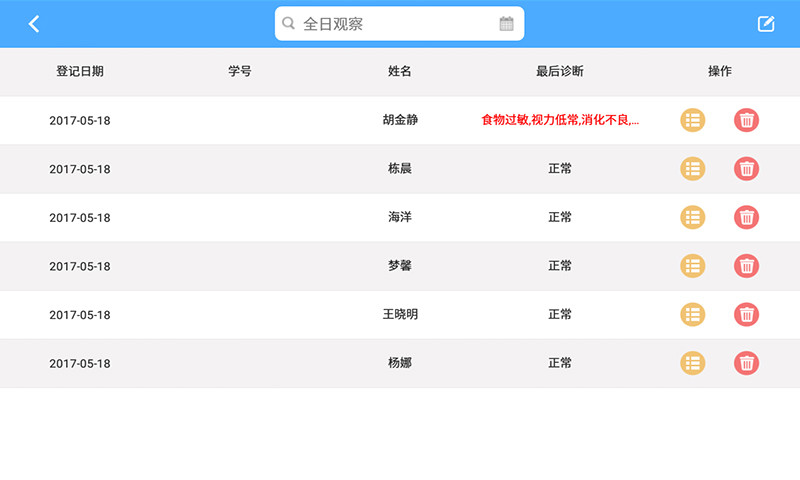Click the magnifier search icon

click(289, 24)
